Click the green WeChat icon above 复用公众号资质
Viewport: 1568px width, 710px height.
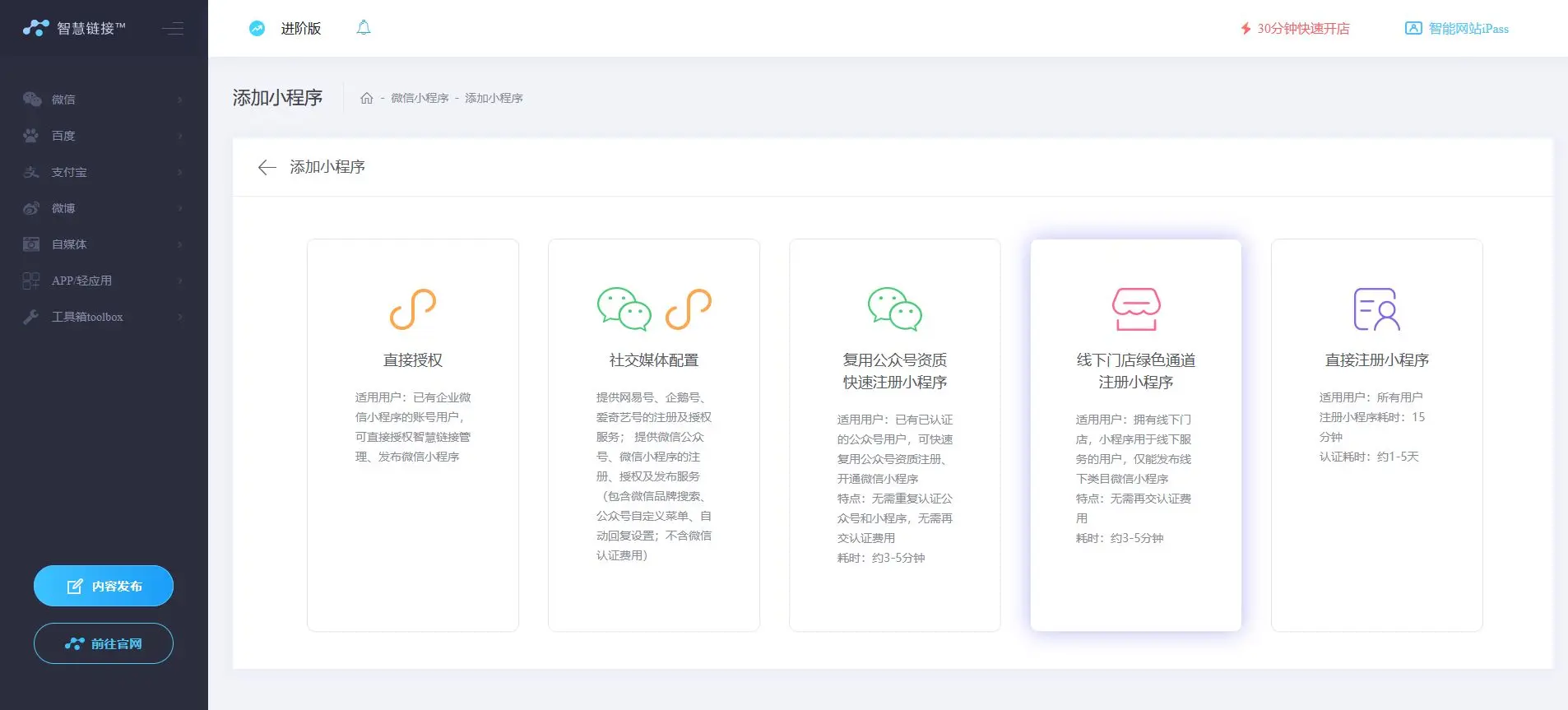[894, 309]
